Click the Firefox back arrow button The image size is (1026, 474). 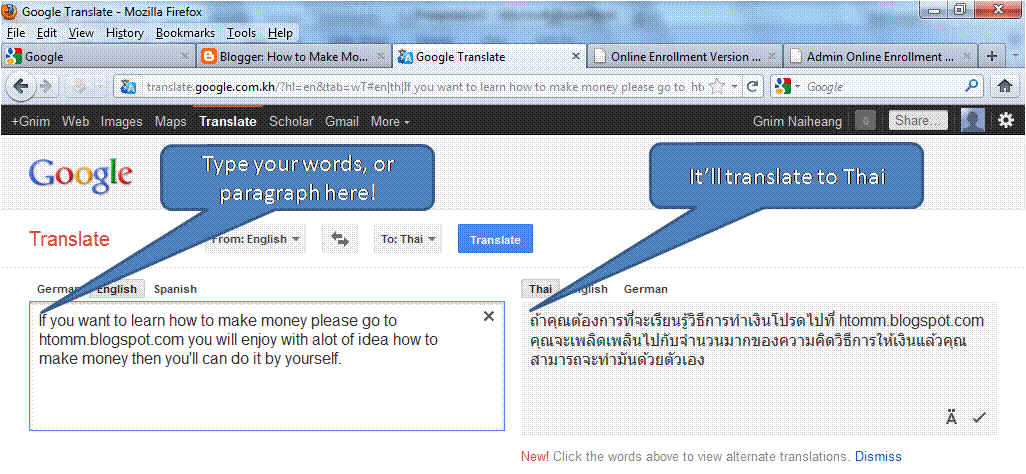pyautogui.click(x=22, y=86)
